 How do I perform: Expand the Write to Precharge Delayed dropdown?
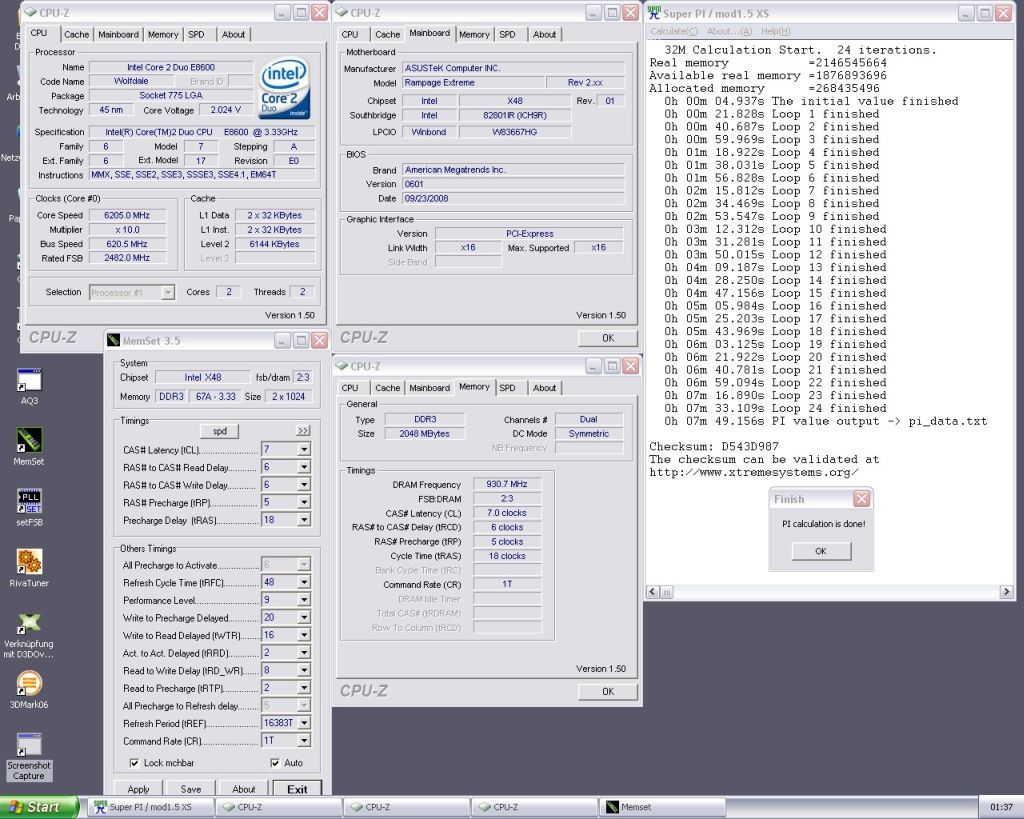tap(304, 617)
